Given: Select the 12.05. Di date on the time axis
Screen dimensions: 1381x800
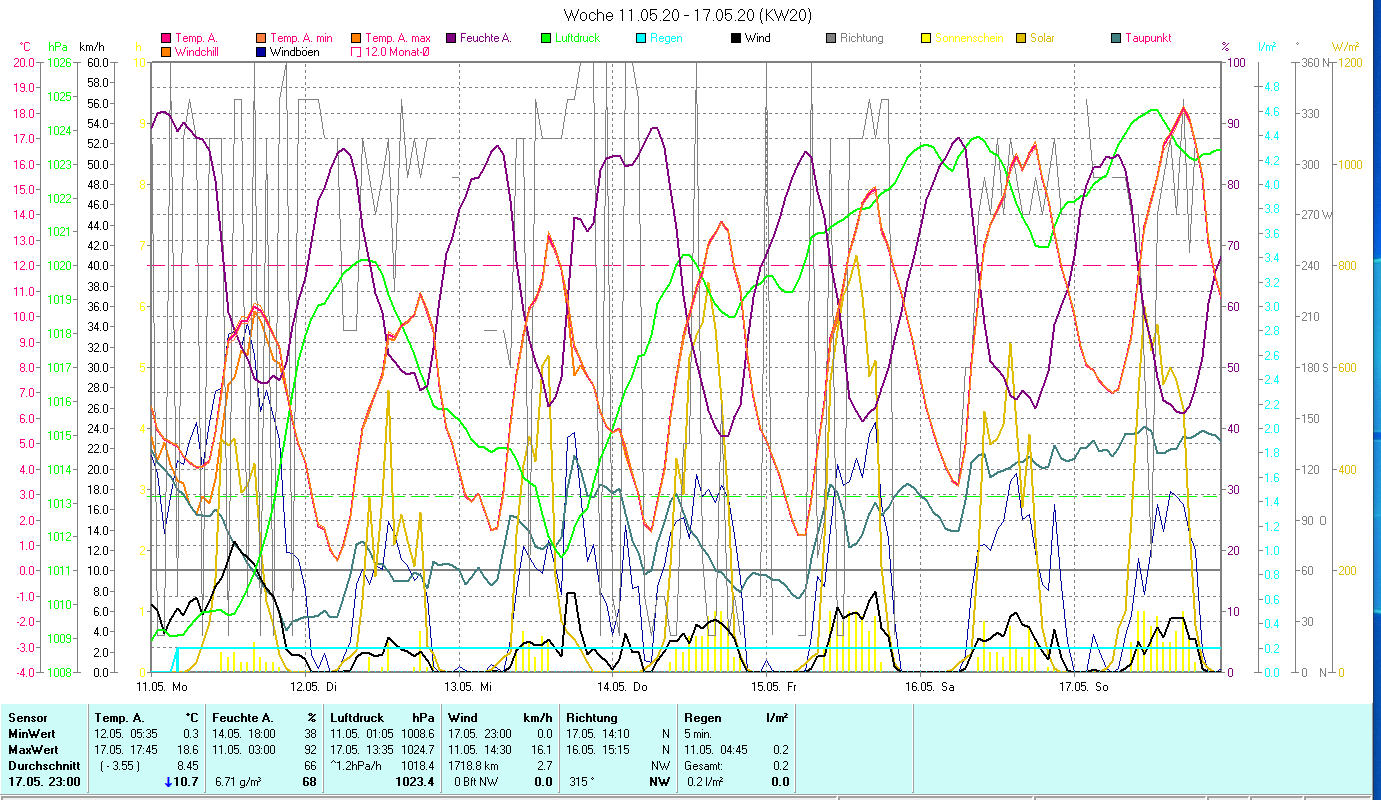Looking at the screenshot, I should click(x=314, y=687).
